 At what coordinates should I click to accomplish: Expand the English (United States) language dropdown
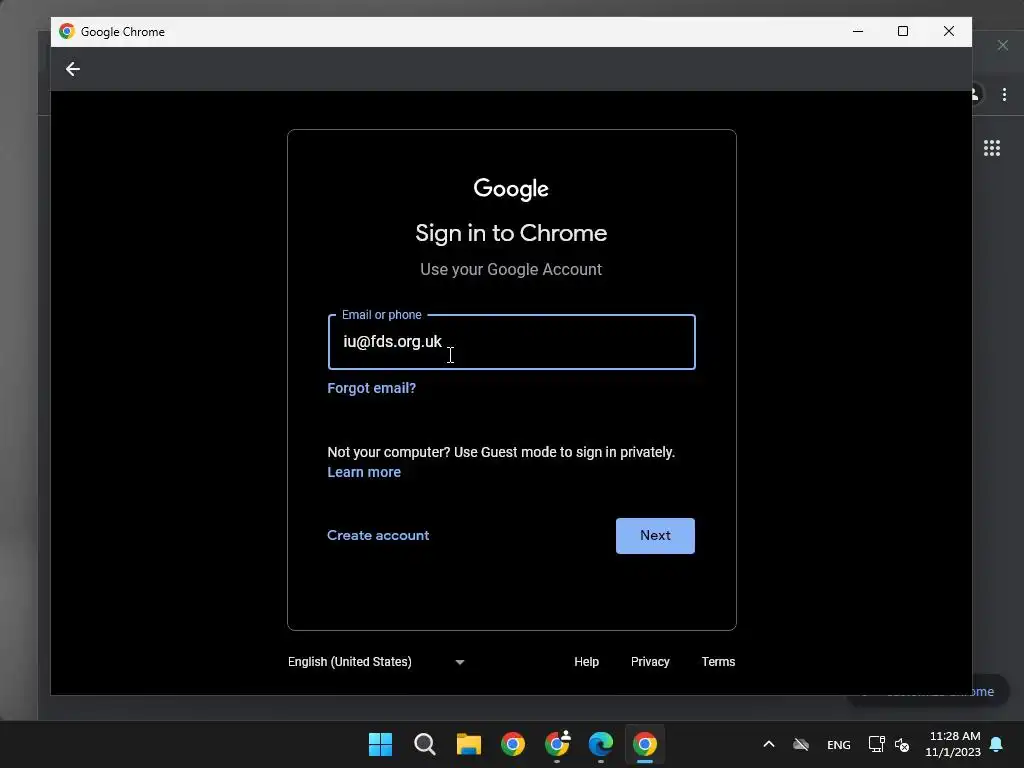376,662
